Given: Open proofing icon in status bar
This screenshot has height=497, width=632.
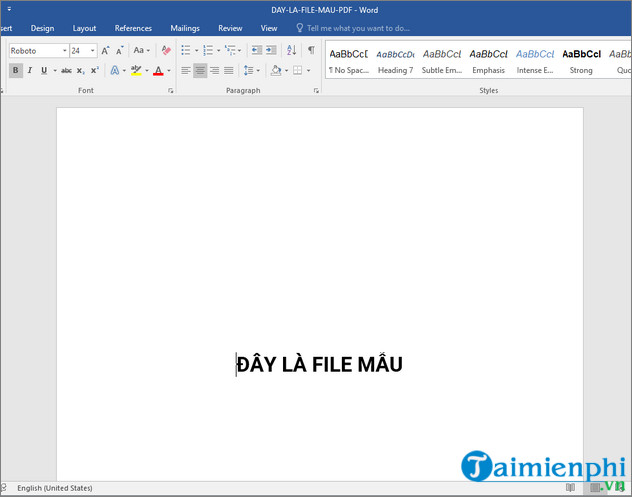Looking at the screenshot, I should pyautogui.click(x=3, y=488).
